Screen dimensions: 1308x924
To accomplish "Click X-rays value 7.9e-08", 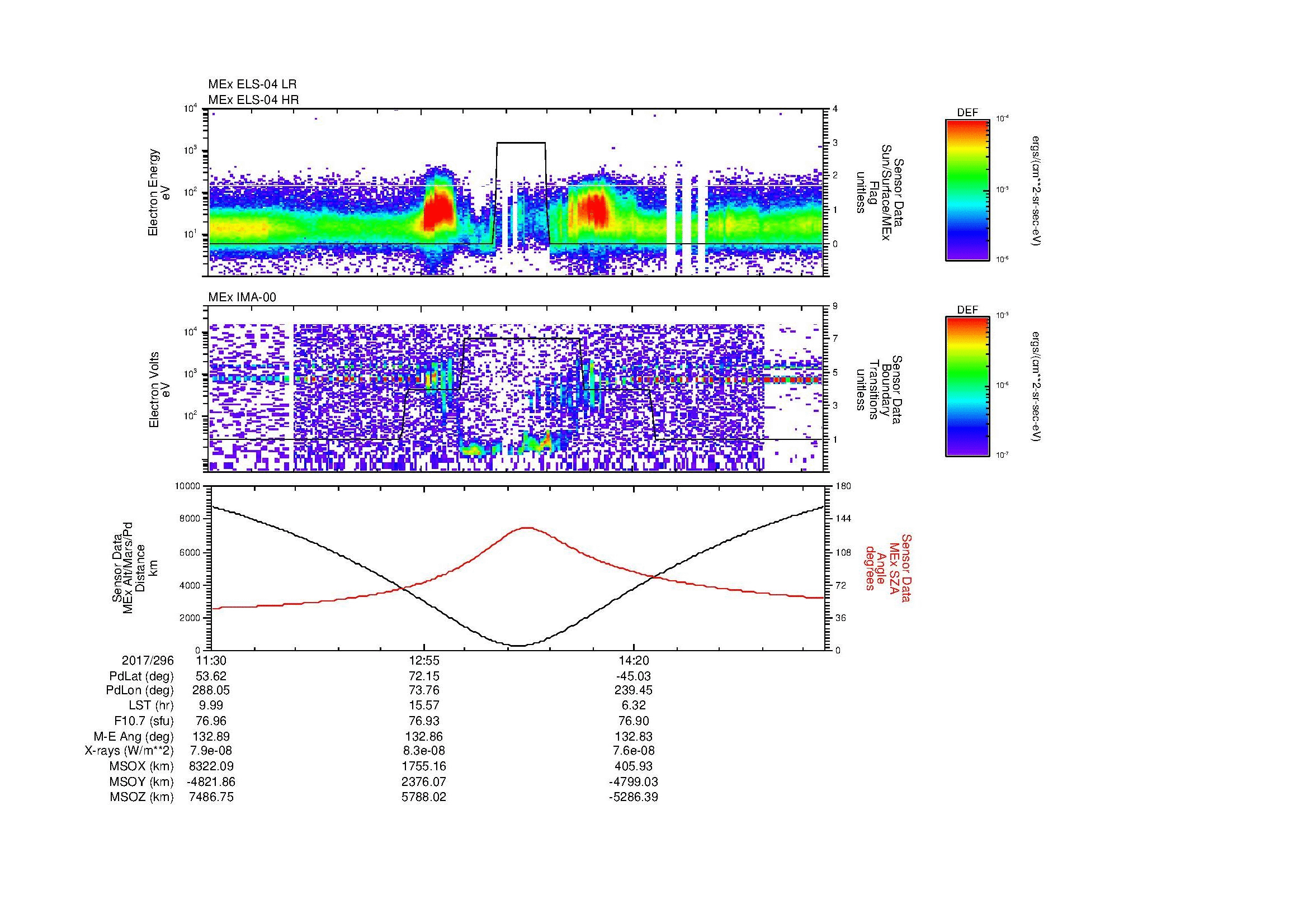I will coord(211,751).
